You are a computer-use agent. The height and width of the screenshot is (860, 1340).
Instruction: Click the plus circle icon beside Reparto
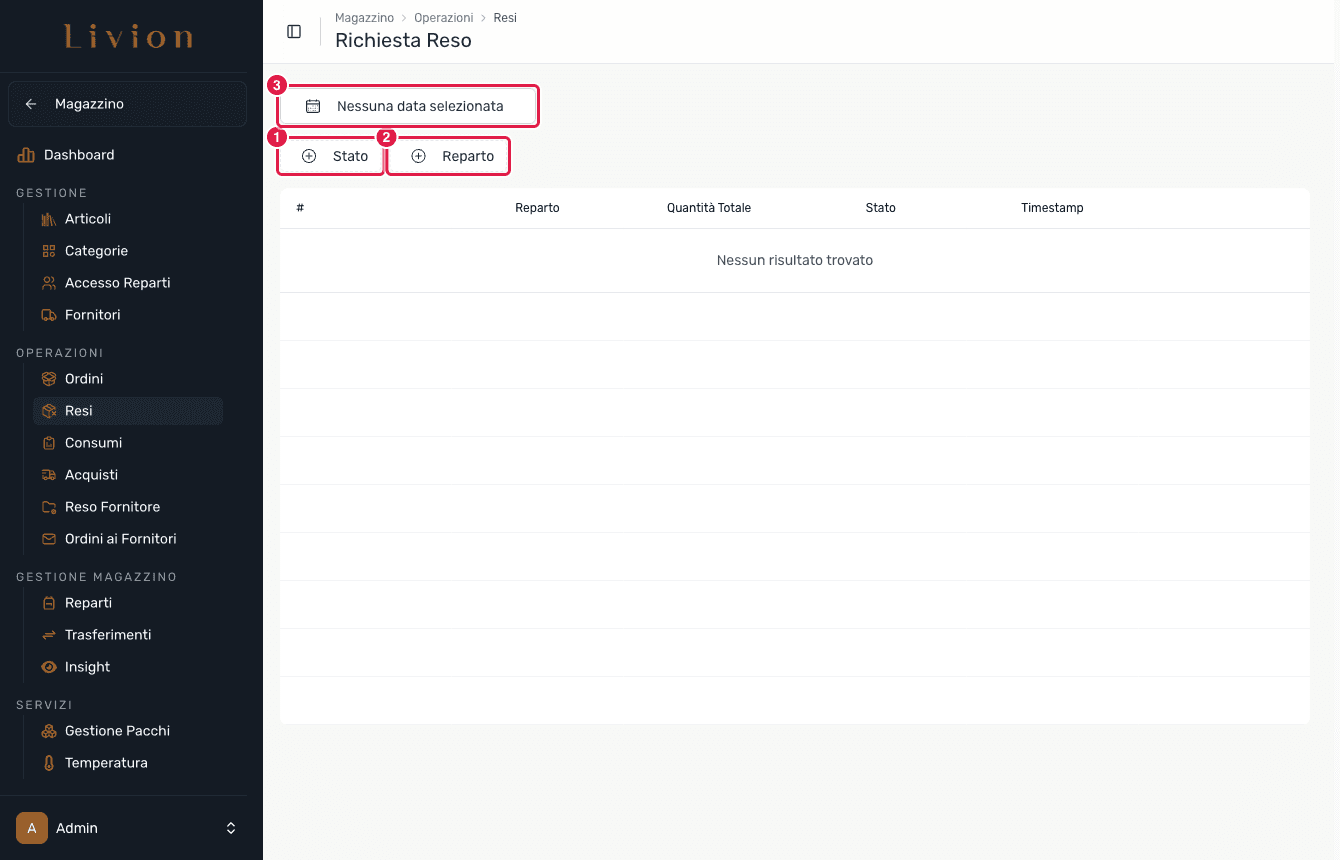click(418, 156)
